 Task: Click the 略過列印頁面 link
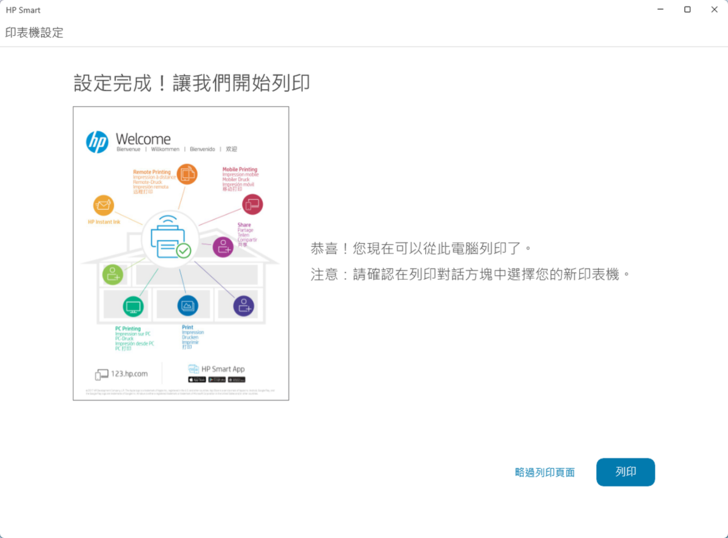pos(544,473)
